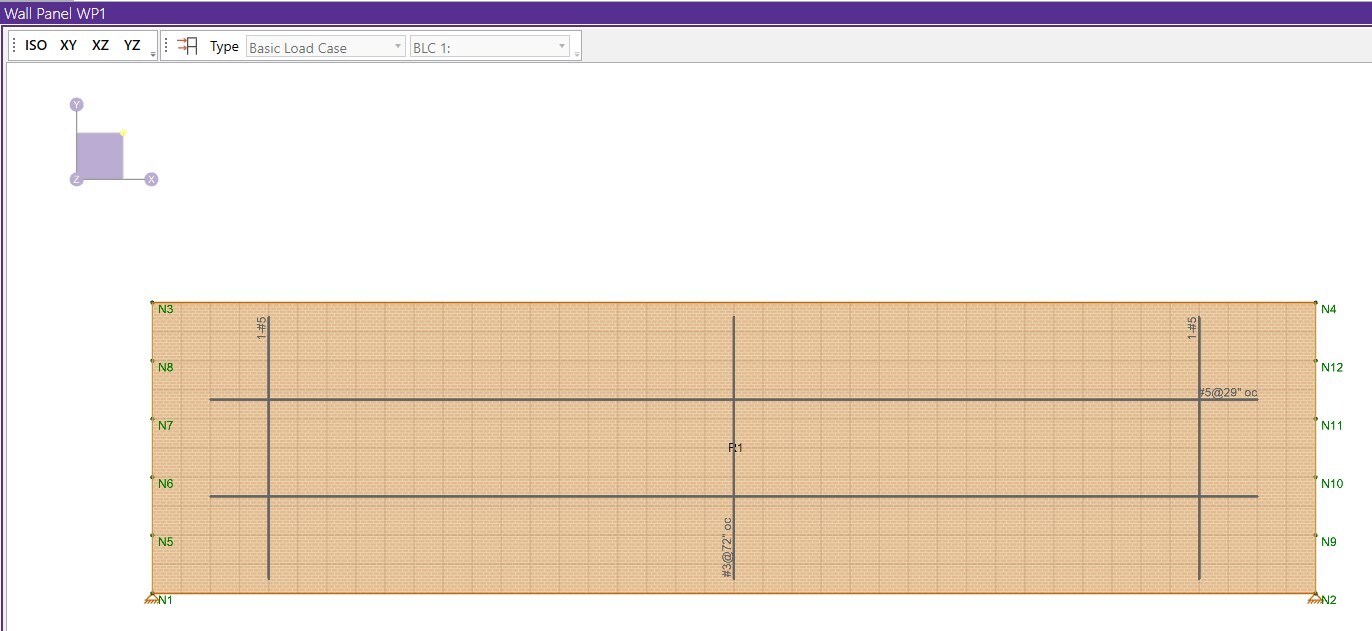
Task: Switch to XY plane view
Action: [68, 46]
